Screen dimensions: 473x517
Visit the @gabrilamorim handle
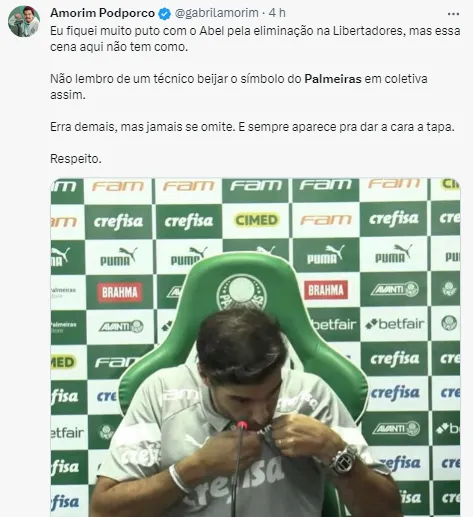[217, 13]
